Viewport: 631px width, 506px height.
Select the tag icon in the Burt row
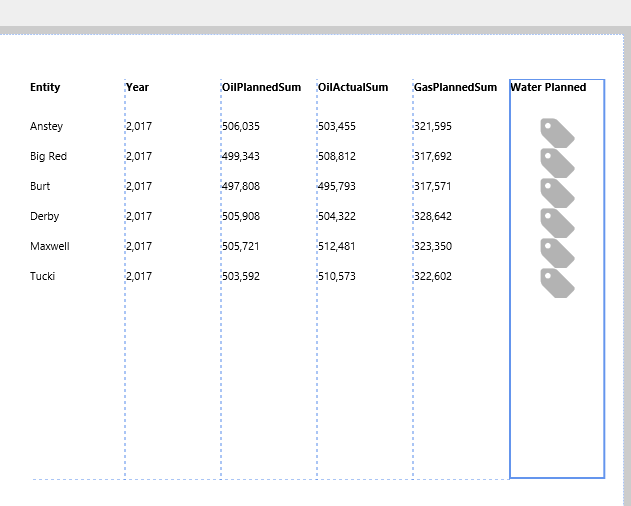coord(557,192)
